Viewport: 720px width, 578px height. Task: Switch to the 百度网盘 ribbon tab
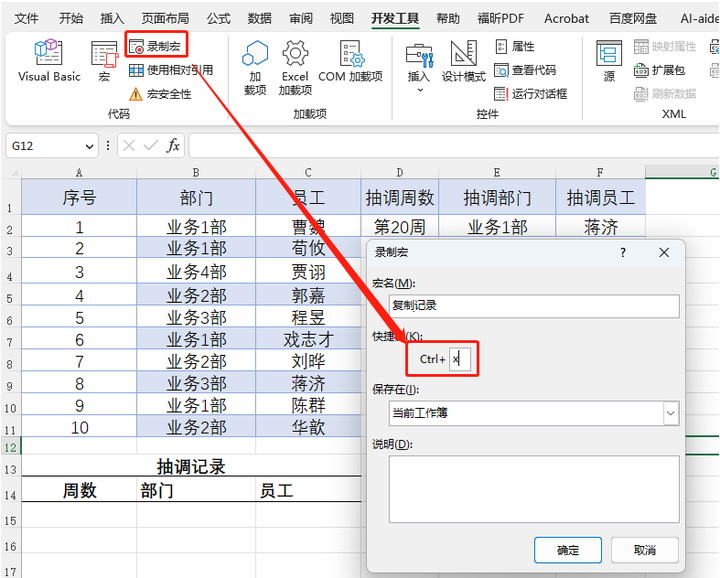click(x=633, y=18)
